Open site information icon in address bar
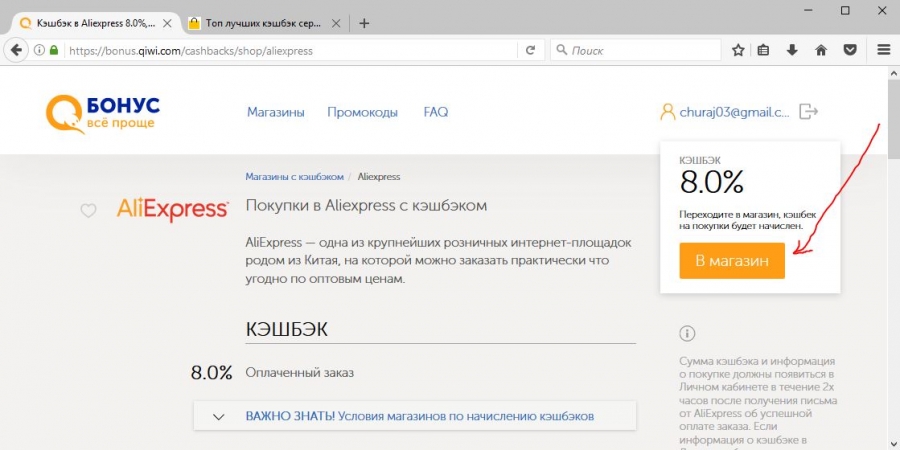The height and width of the screenshot is (450, 900). tap(39, 51)
